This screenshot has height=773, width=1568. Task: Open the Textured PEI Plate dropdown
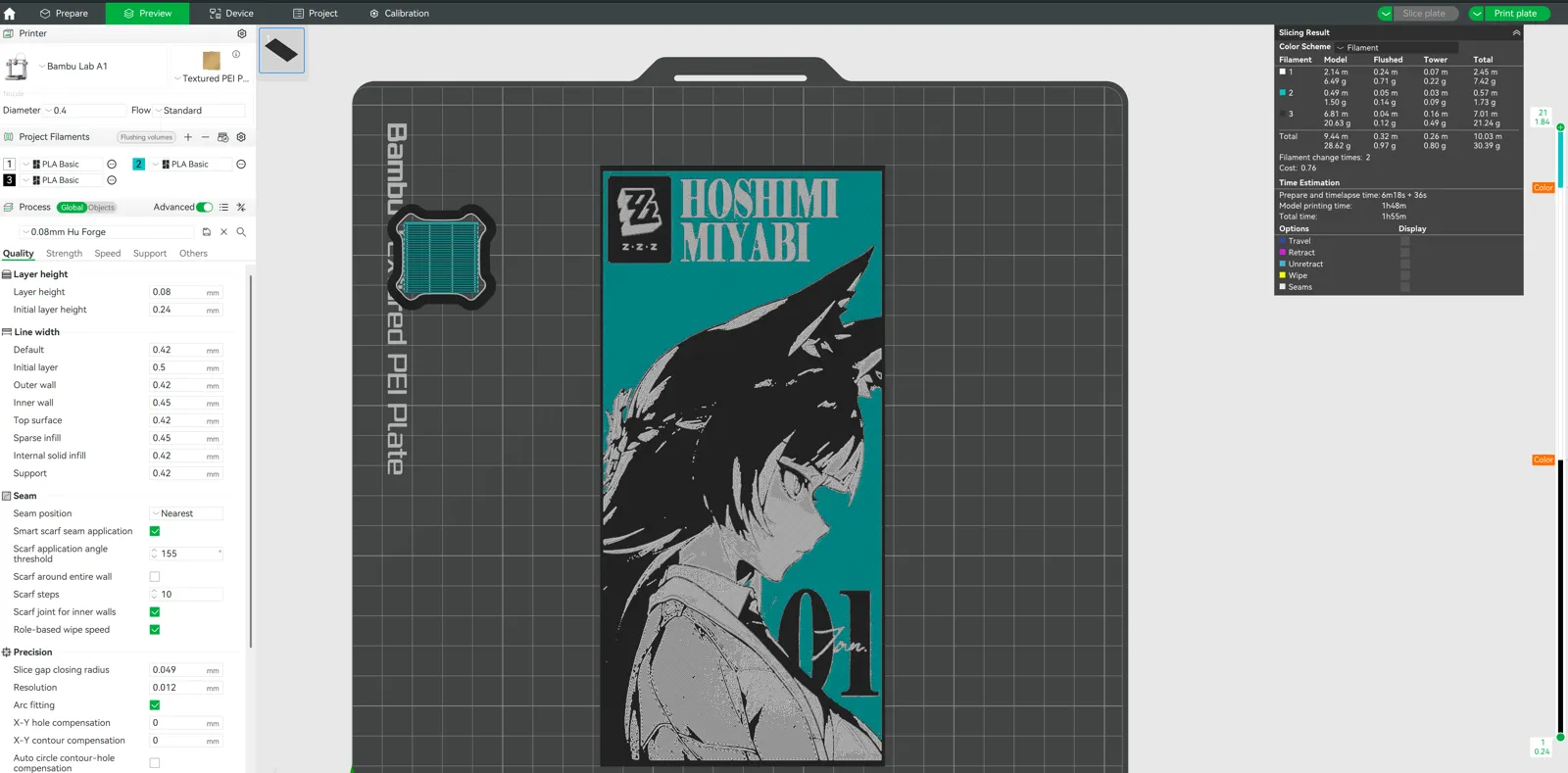[212, 78]
